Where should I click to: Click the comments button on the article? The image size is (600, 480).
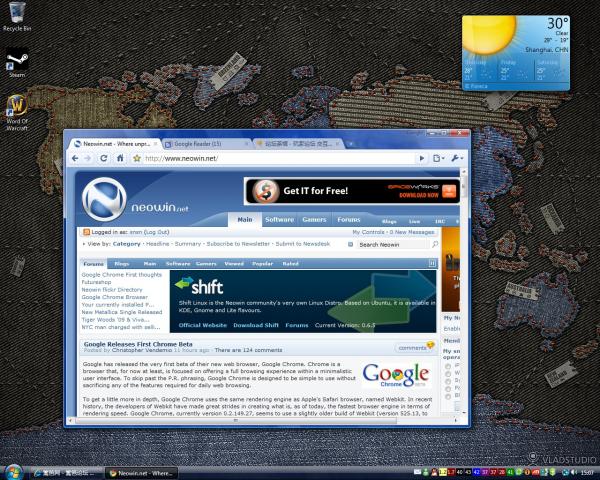[415, 348]
